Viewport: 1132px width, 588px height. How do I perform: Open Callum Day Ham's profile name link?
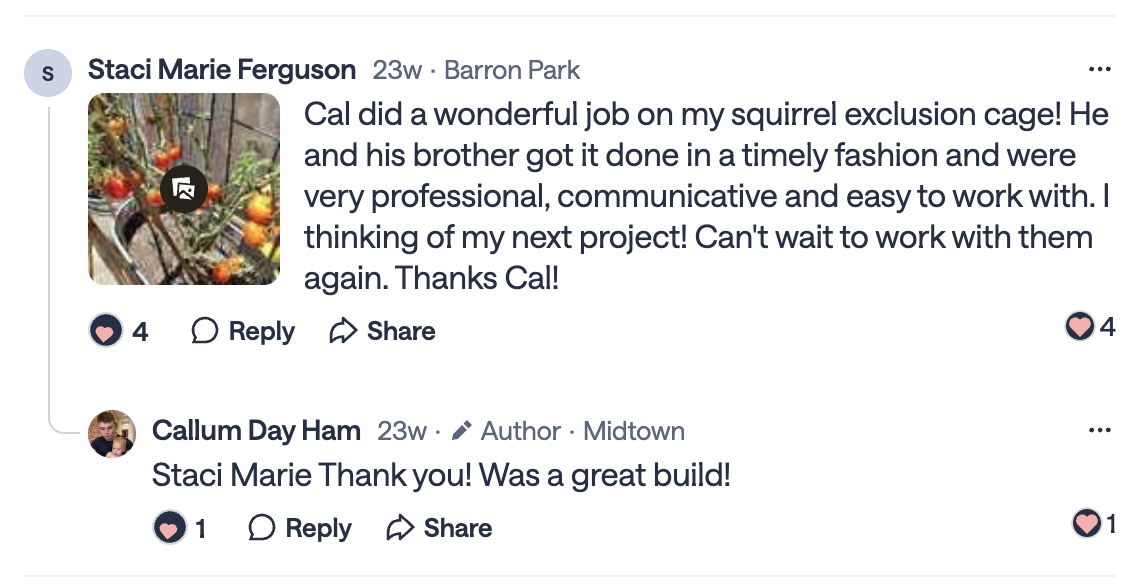(256, 431)
